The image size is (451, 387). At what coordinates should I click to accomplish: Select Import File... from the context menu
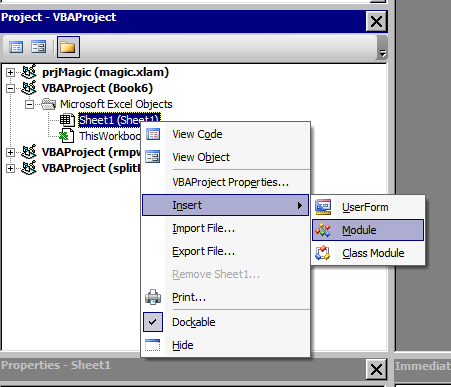coord(203,228)
